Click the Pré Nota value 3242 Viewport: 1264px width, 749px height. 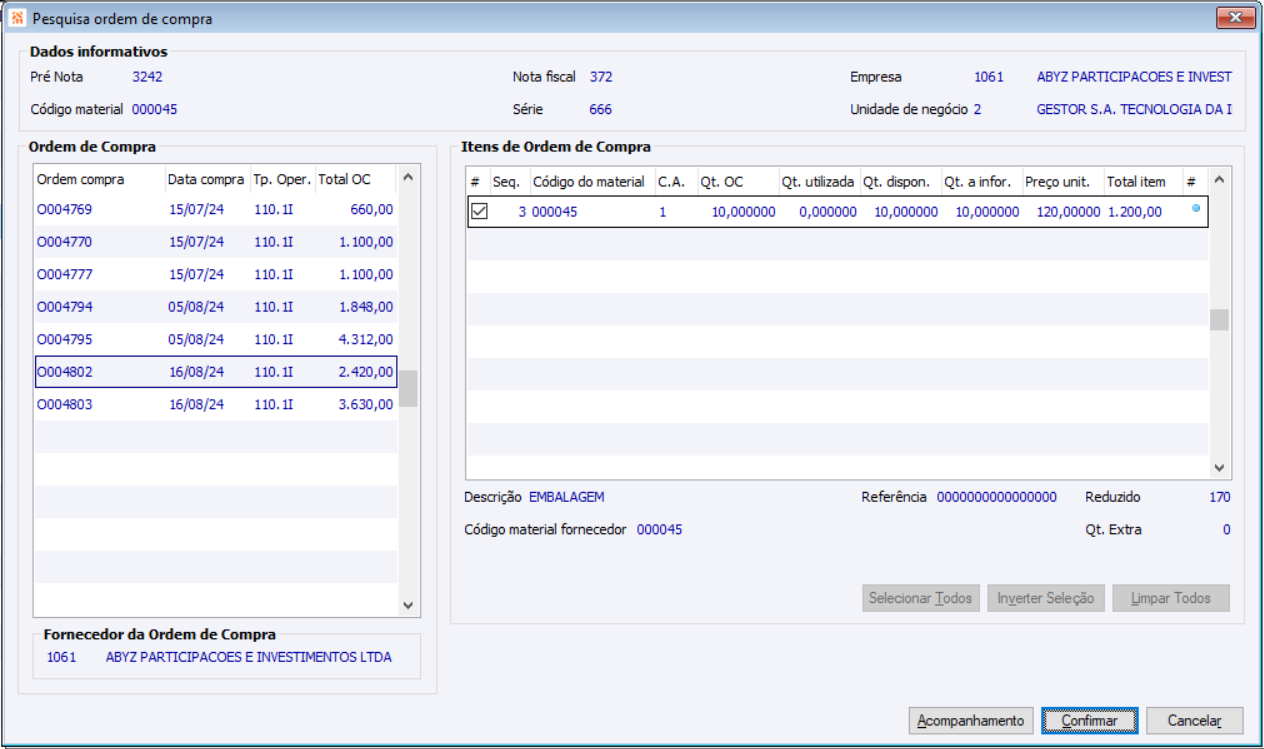147,76
